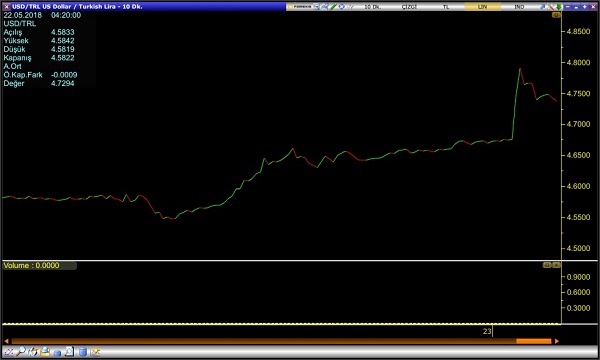Activate the magnifier zoom tool
Image resolution: width=600 pixels, height=360 pixels.
pos(21,352)
